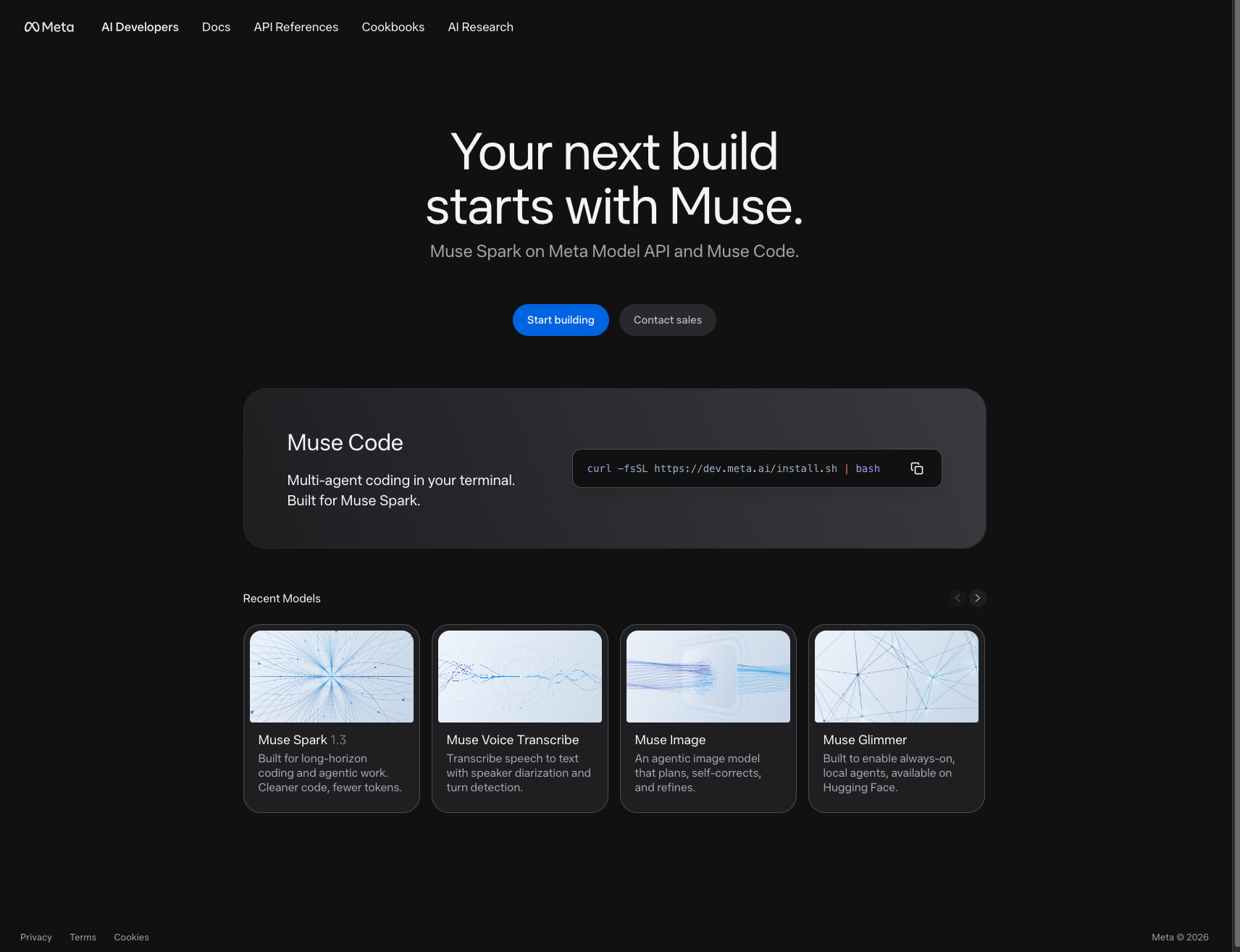Click the Muse Image title
The width and height of the screenshot is (1240, 952).
click(670, 740)
